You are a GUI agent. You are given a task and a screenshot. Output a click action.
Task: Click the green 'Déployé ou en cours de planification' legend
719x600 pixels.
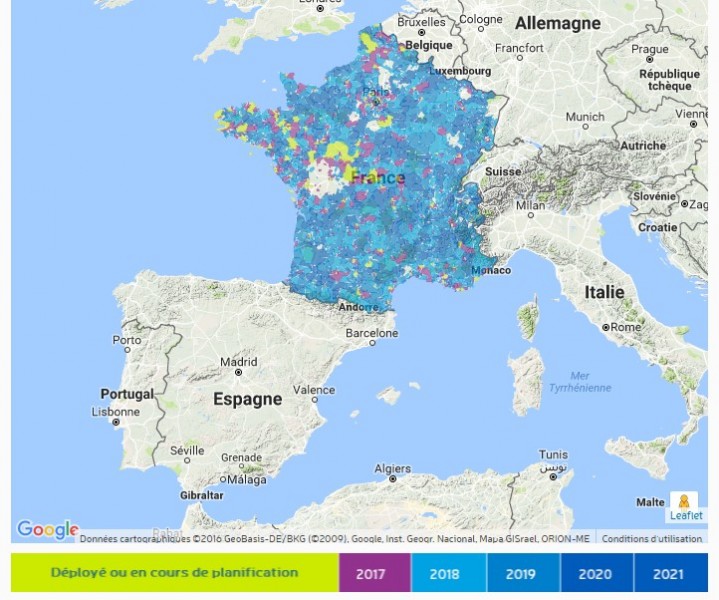pyautogui.click(x=175, y=573)
